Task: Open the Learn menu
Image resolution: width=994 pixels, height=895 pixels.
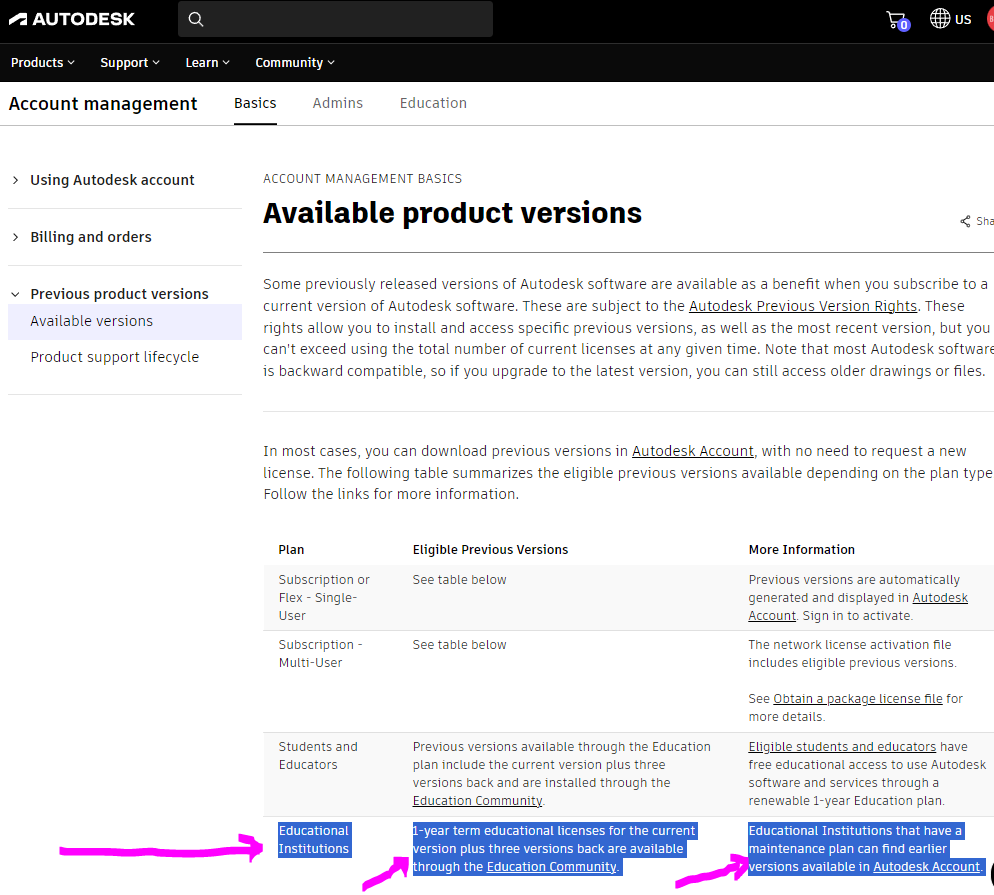Action: 206,62
